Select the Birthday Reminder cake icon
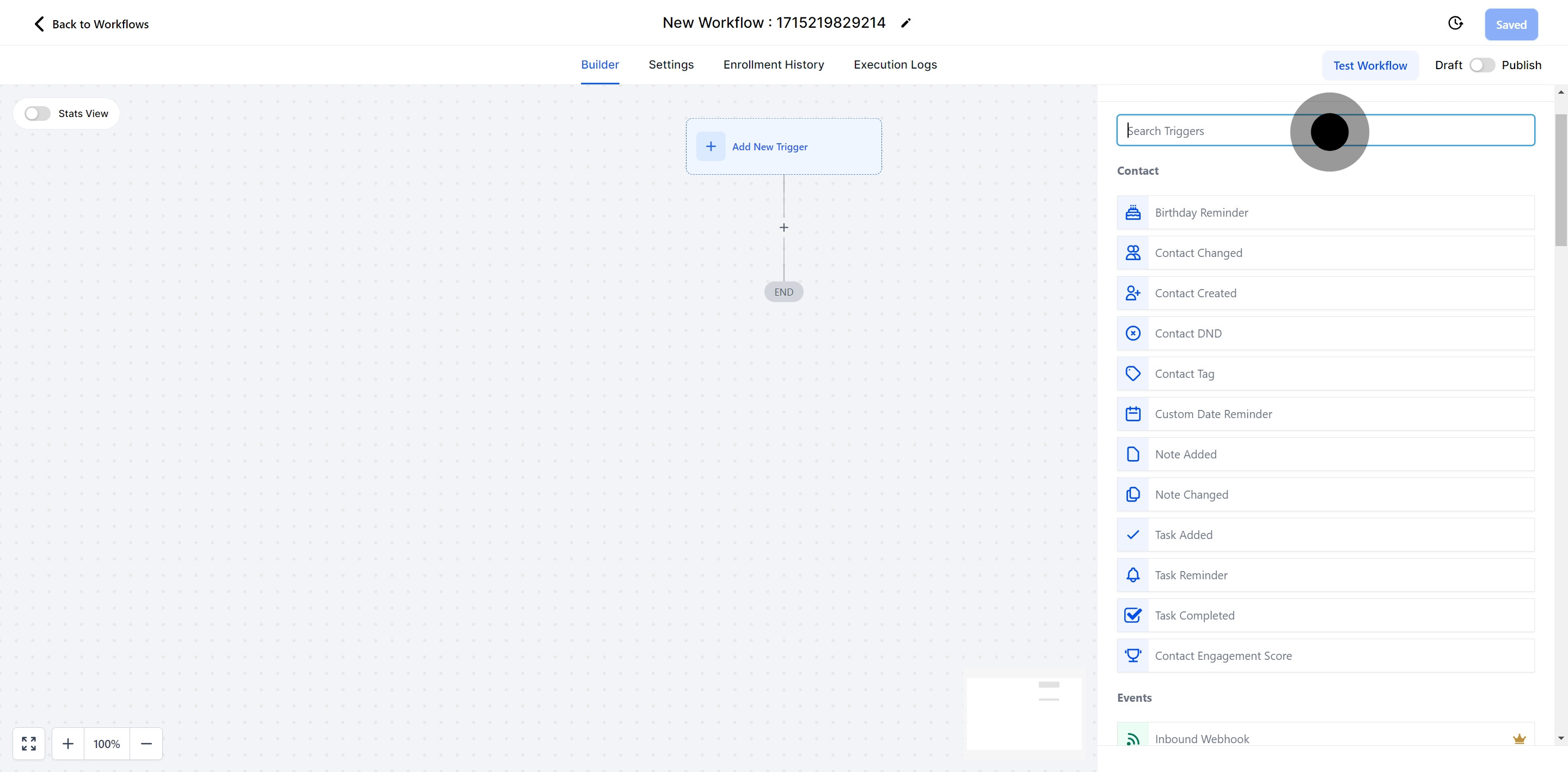 (x=1133, y=212)
